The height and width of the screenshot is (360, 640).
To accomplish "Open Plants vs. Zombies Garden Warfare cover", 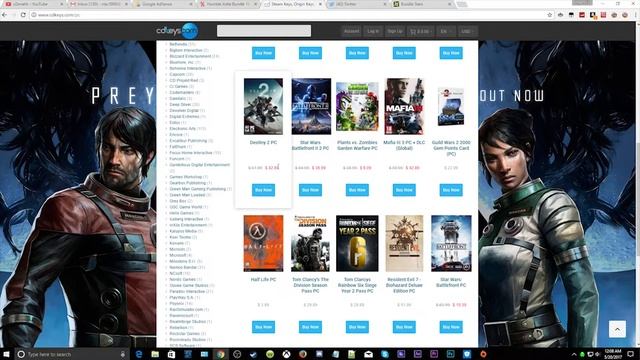I will (x=357, y=107).
